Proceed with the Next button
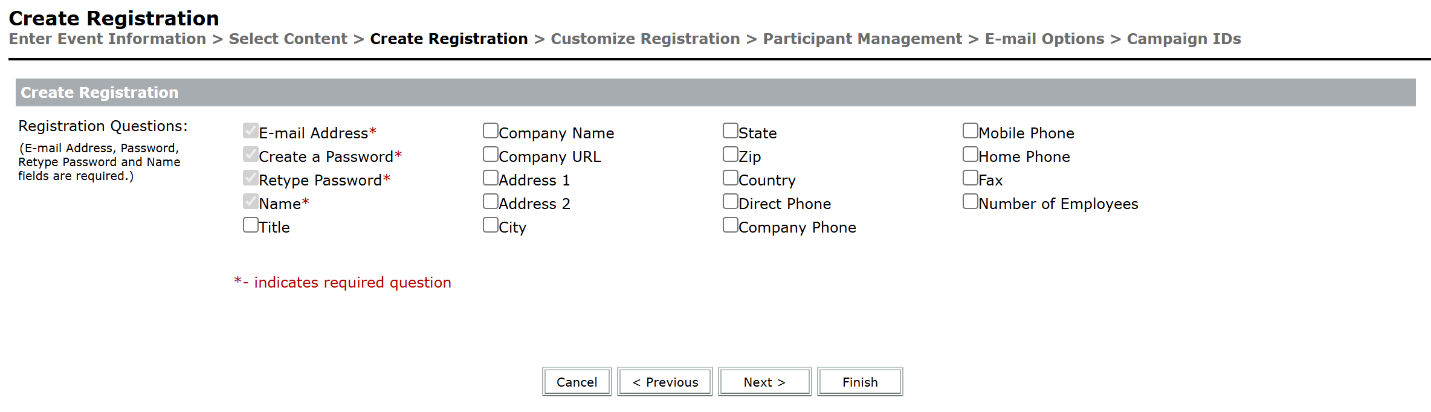The width and height of the screenshot is (1431, 412). (764, 382)
